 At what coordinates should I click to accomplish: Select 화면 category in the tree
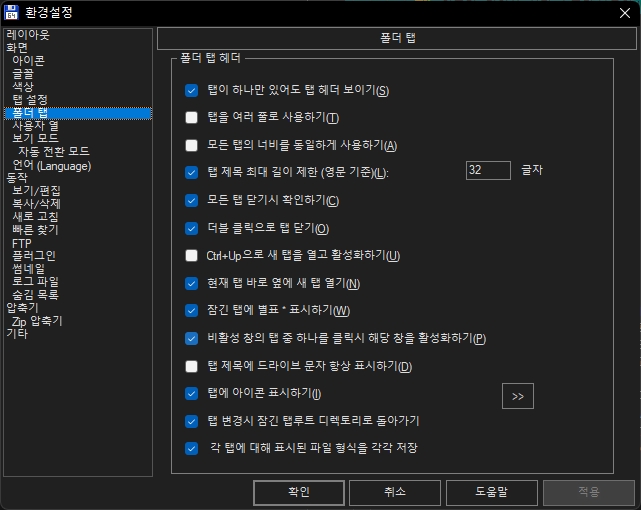click(17, 48)
